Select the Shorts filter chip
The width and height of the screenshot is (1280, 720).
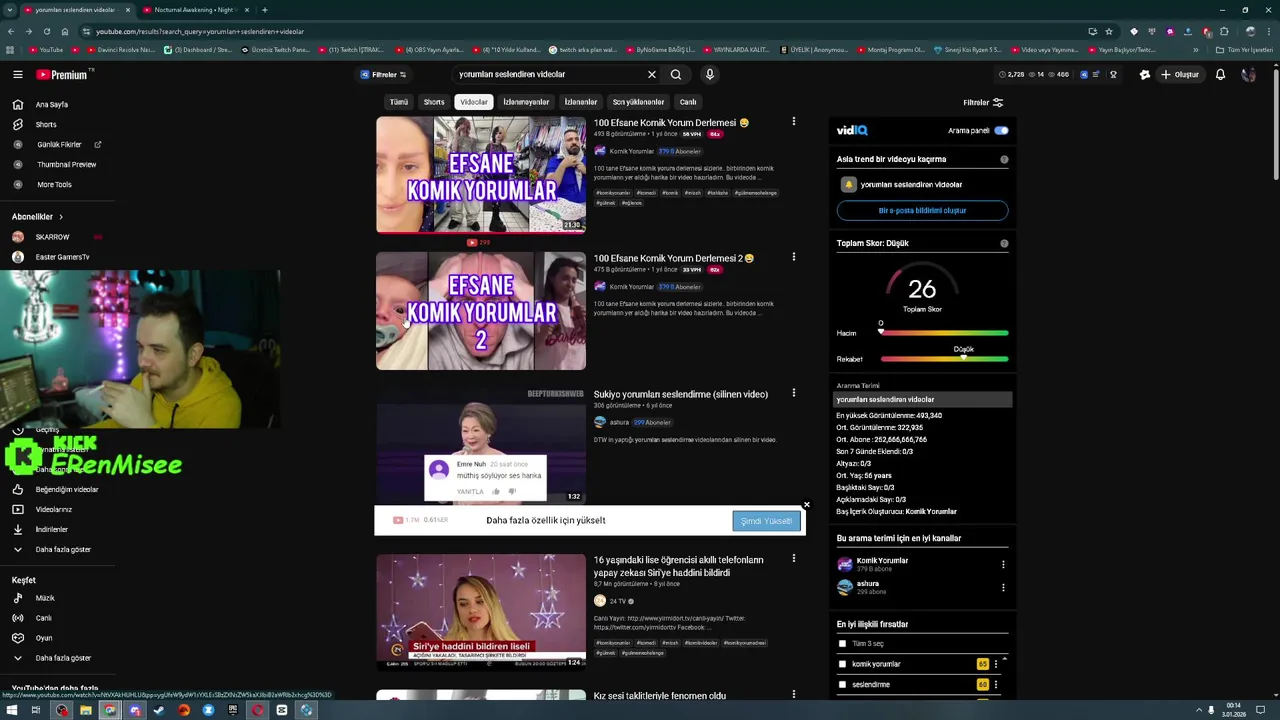click(434, 102)
